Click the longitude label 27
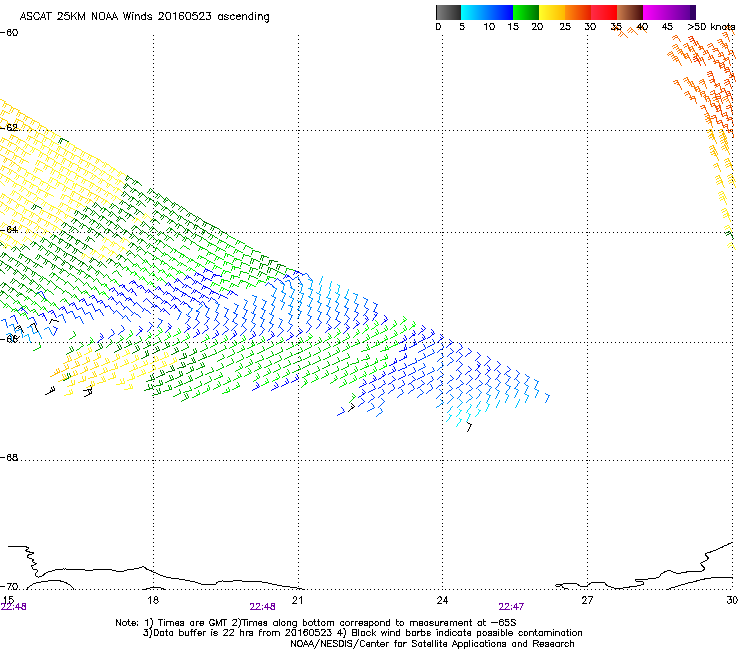 [587, 600]
